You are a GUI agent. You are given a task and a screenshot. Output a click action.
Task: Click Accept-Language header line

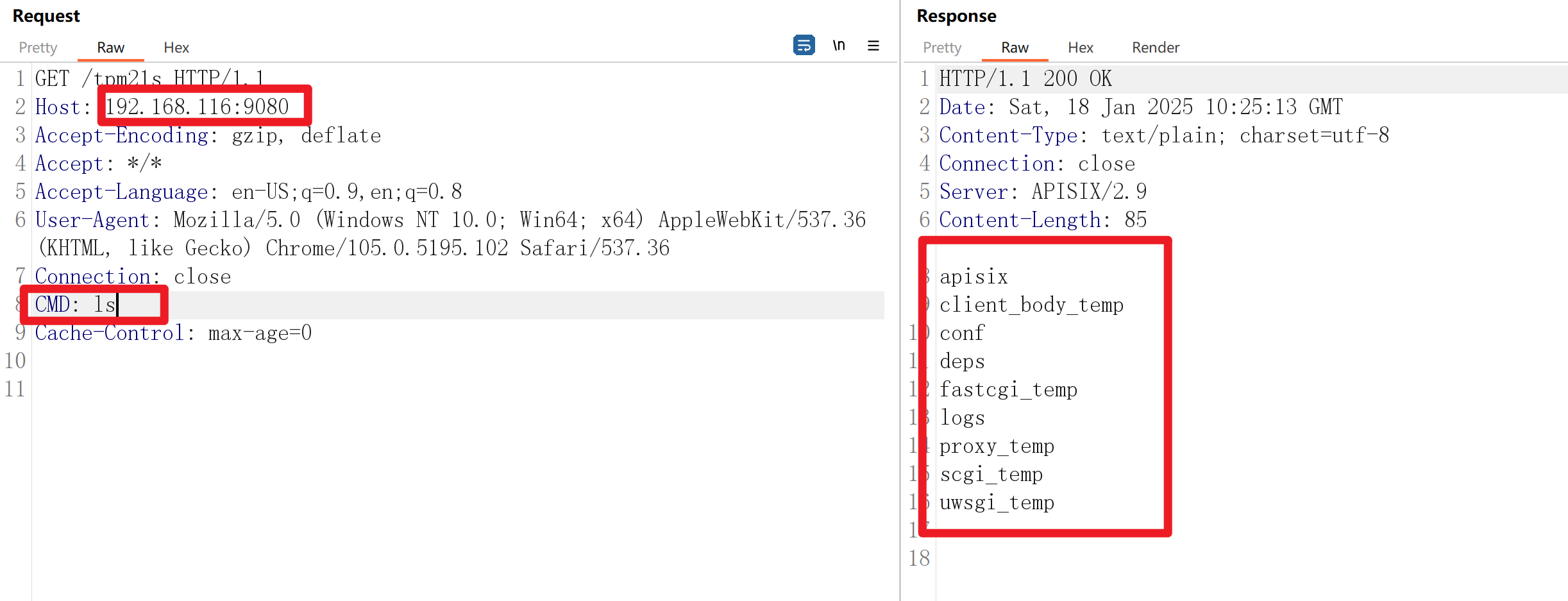tap(248, 192)
